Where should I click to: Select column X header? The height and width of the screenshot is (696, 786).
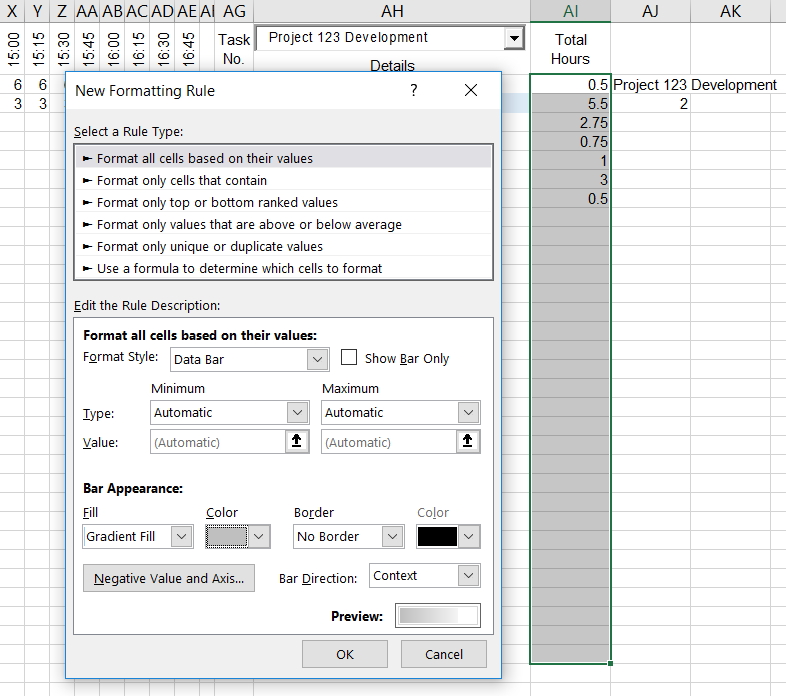pos(12,11)
